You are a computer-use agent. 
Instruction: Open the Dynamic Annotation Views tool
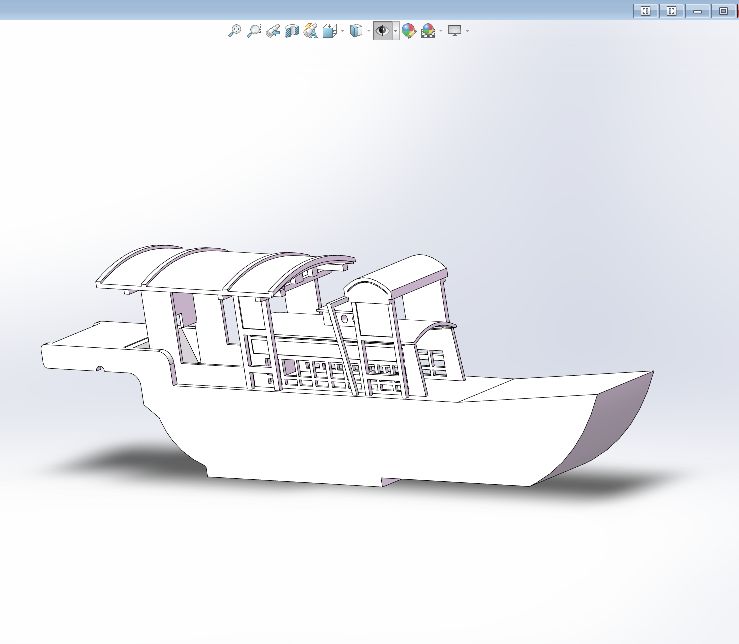pyautogui.click(x=310, y=31)
